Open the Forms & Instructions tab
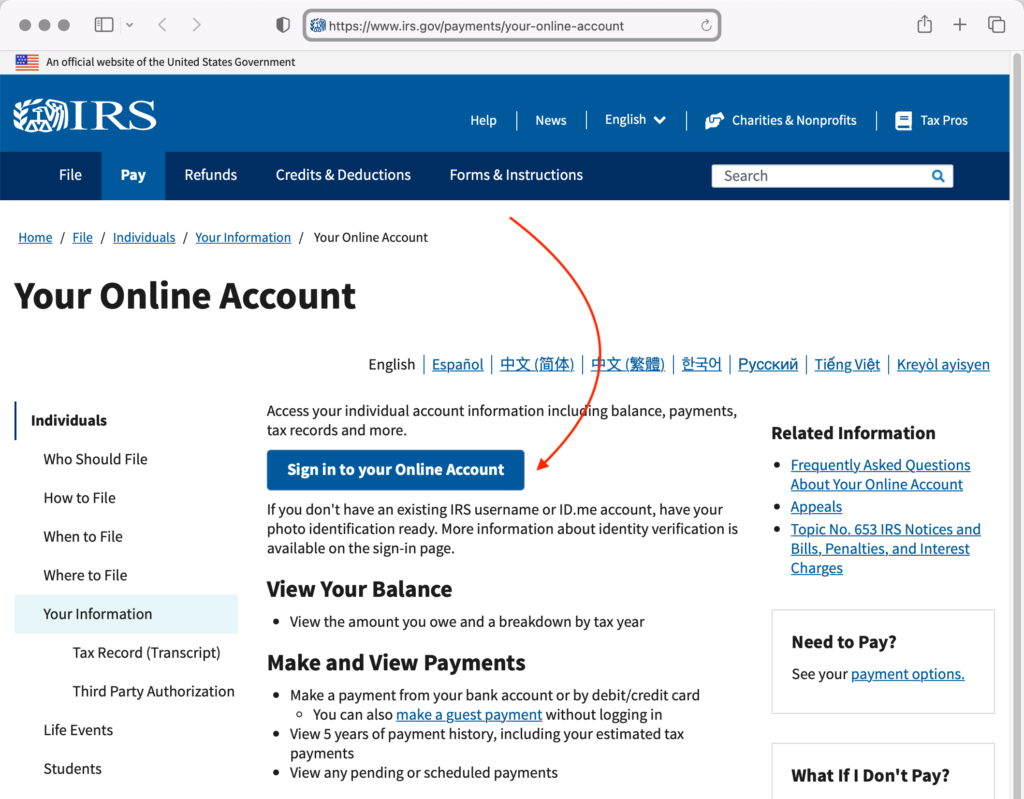This screenshot has width=1024, height=799. [516, 175]
